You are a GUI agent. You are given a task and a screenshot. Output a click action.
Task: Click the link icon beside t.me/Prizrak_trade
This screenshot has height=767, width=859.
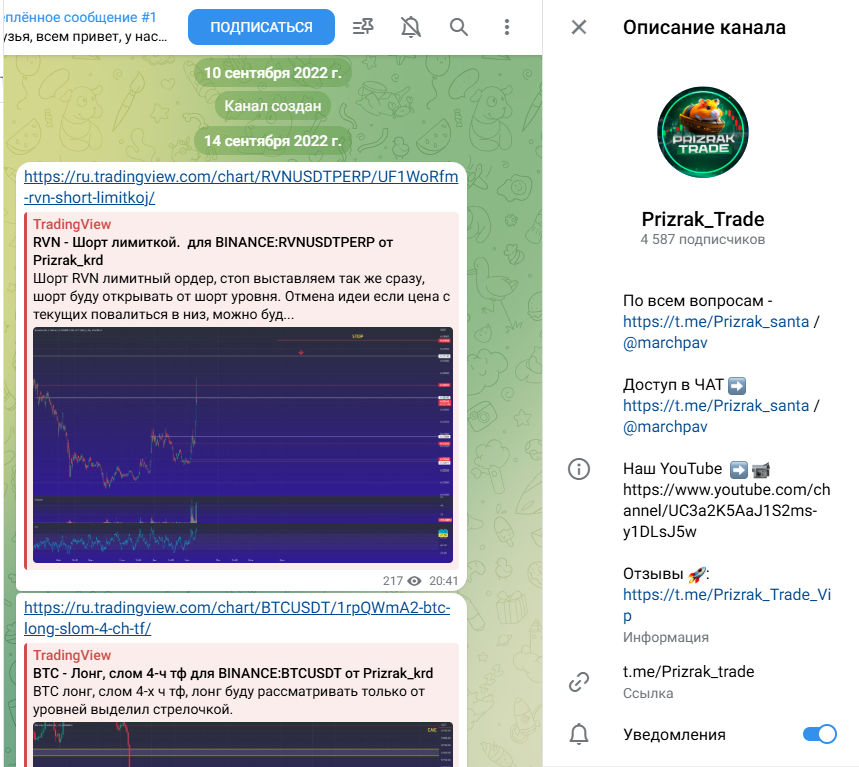(x=579, y=682)
